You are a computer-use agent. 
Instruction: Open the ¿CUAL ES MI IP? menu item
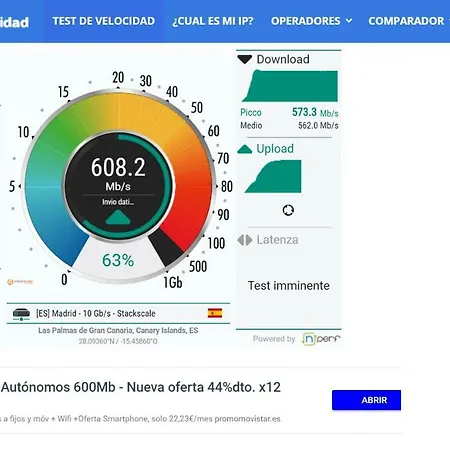(213, 21)
